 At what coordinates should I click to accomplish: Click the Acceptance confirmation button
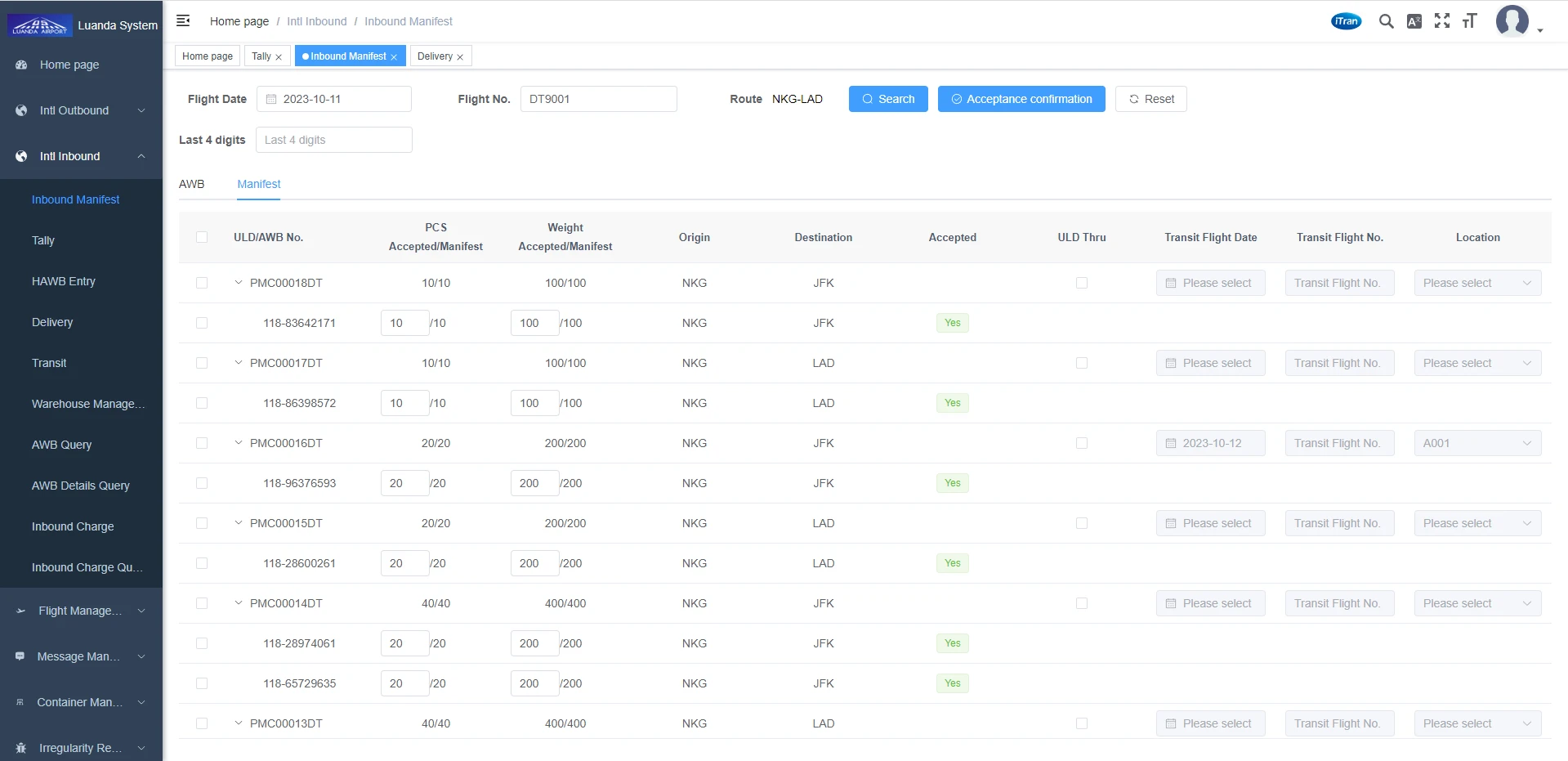point(1021,99)
